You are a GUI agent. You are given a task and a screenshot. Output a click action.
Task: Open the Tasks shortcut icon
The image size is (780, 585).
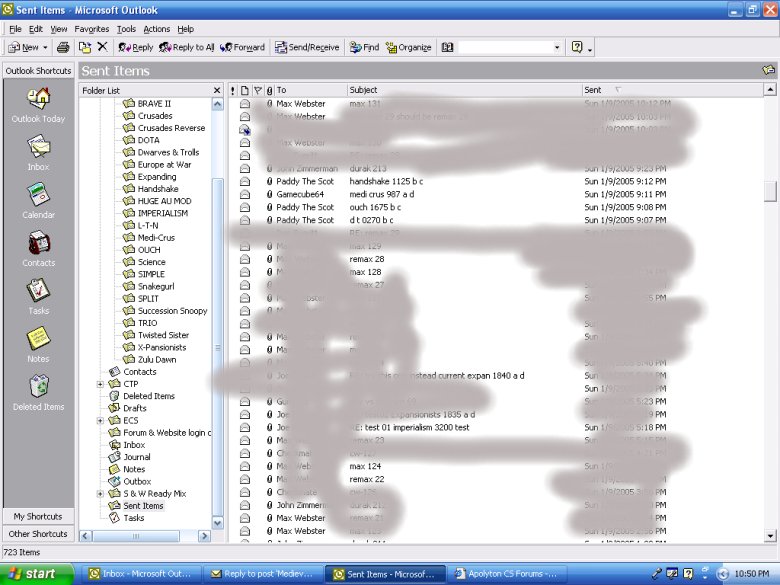click(38, 292)
